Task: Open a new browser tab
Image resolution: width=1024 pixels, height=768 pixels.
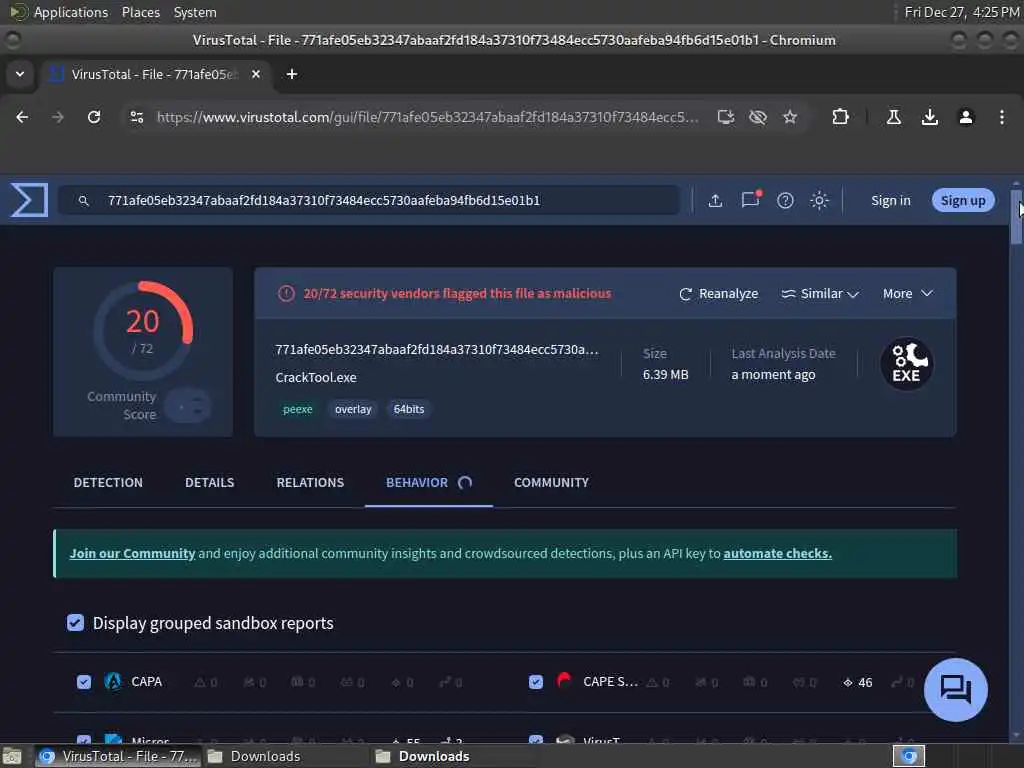Action: point(292,74)
